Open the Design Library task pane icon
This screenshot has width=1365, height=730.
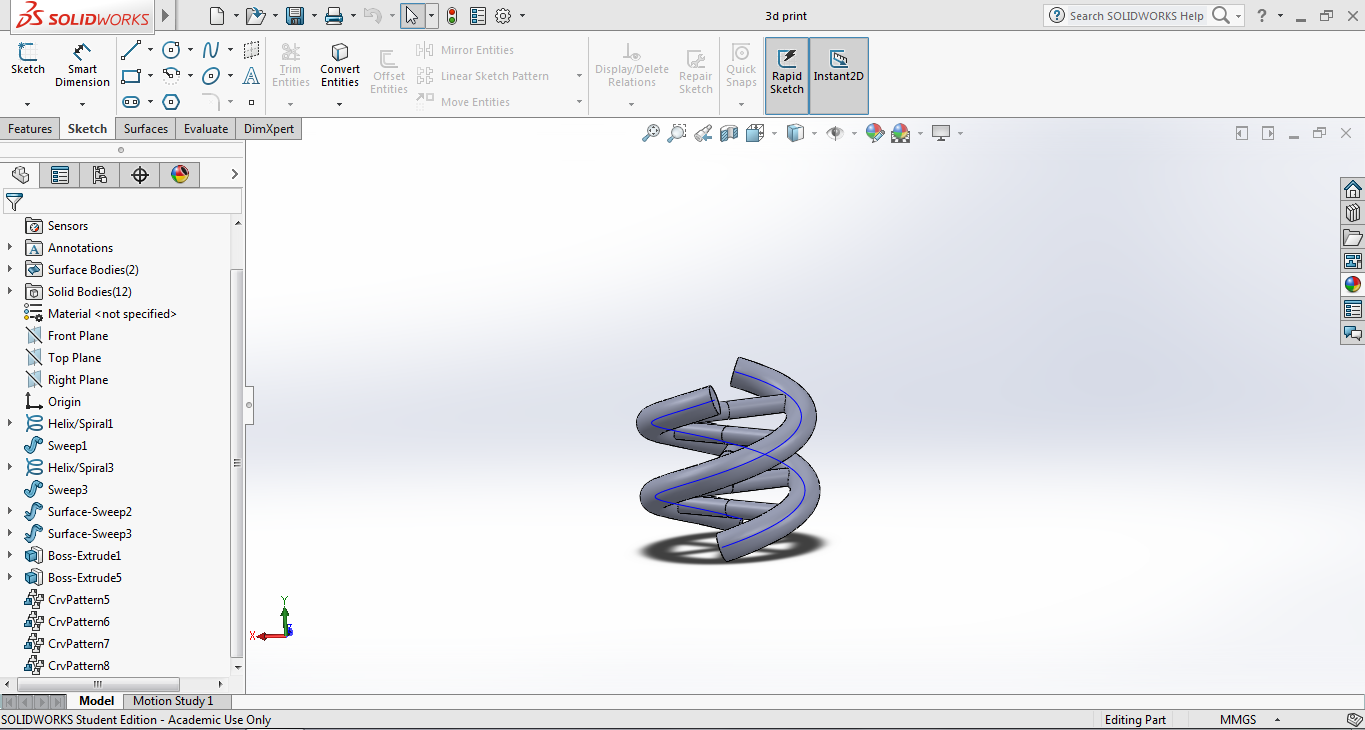pos(1353,213)
